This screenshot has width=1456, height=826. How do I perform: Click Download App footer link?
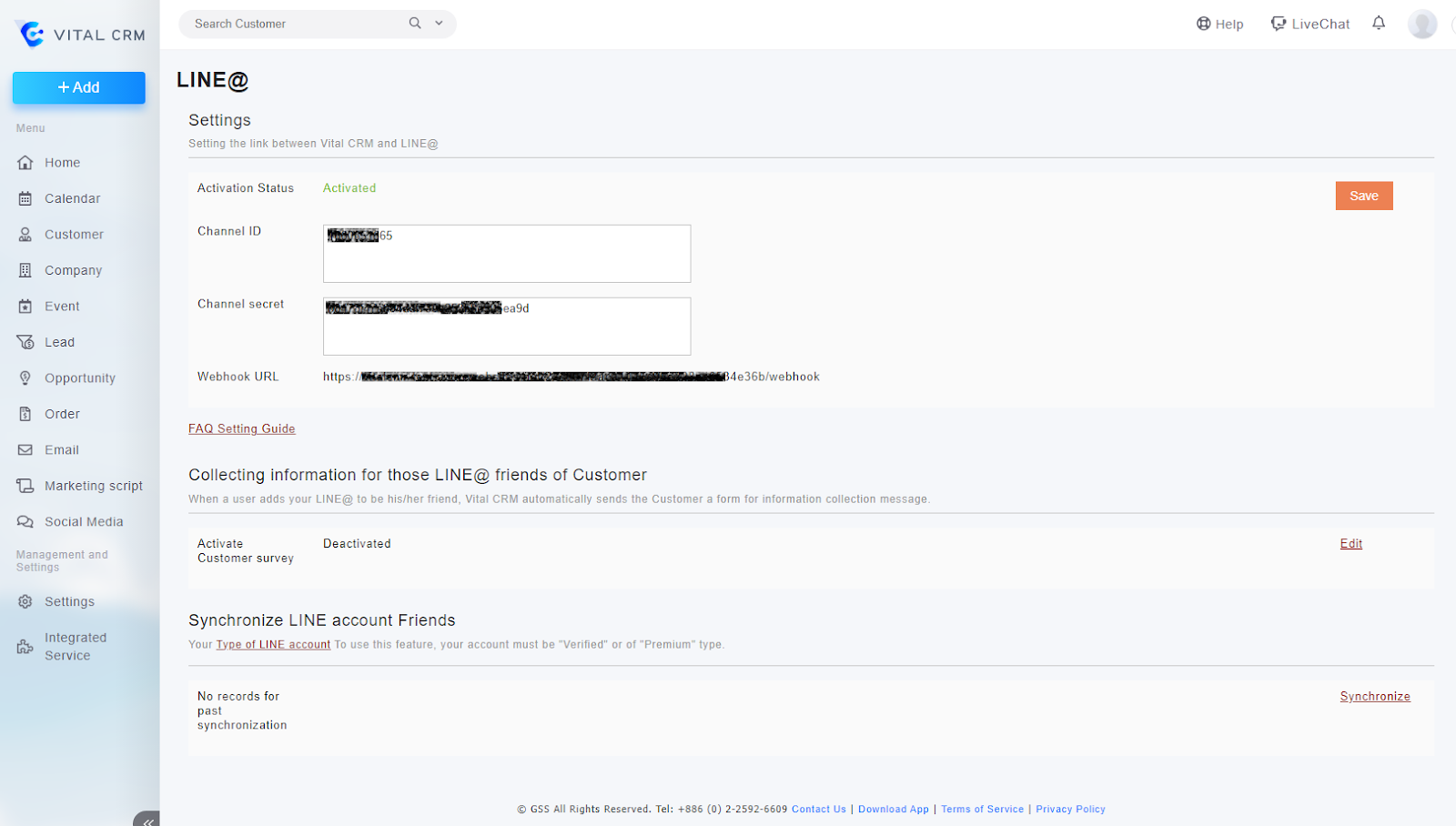[894, 809]
